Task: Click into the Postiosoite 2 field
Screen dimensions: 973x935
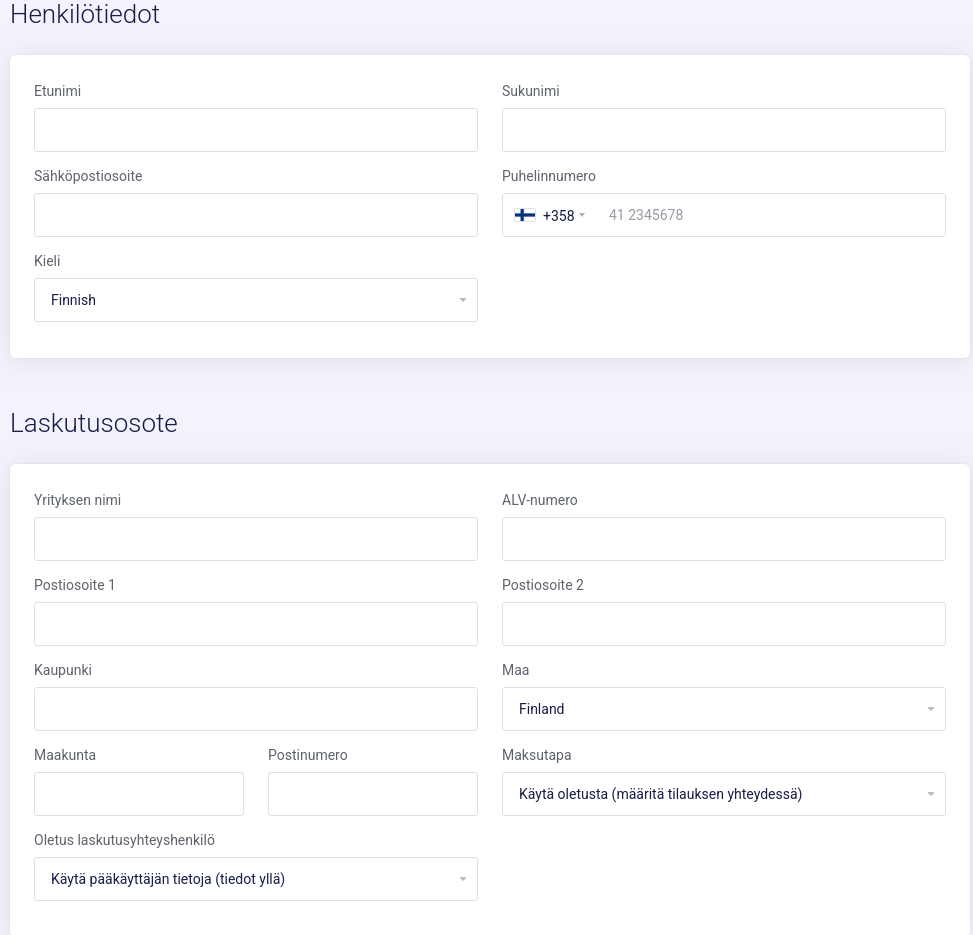Action: coord(724,624)
